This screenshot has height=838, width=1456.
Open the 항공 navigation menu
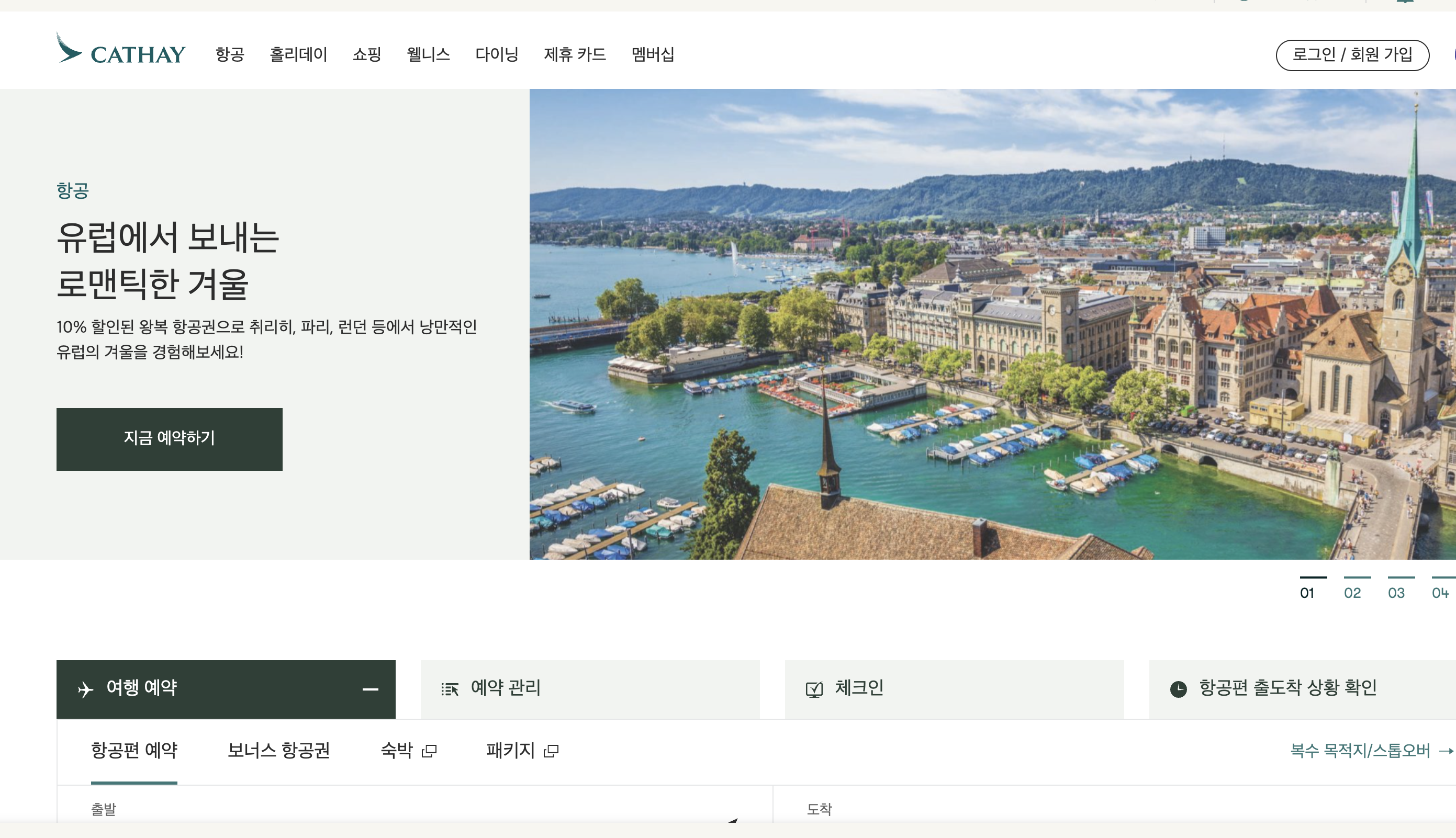tap(230, 55)
